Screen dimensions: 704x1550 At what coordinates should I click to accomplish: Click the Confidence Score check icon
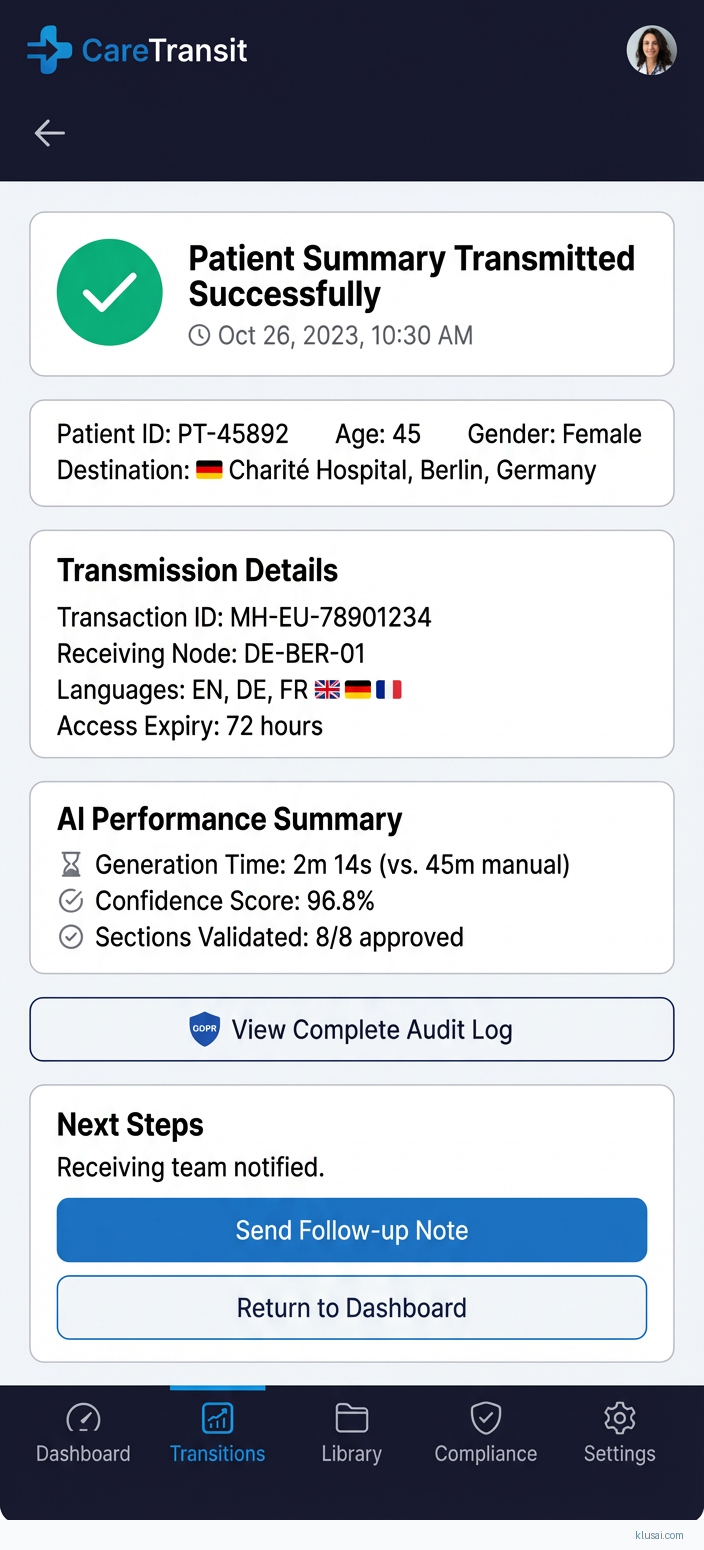(71, 901)
